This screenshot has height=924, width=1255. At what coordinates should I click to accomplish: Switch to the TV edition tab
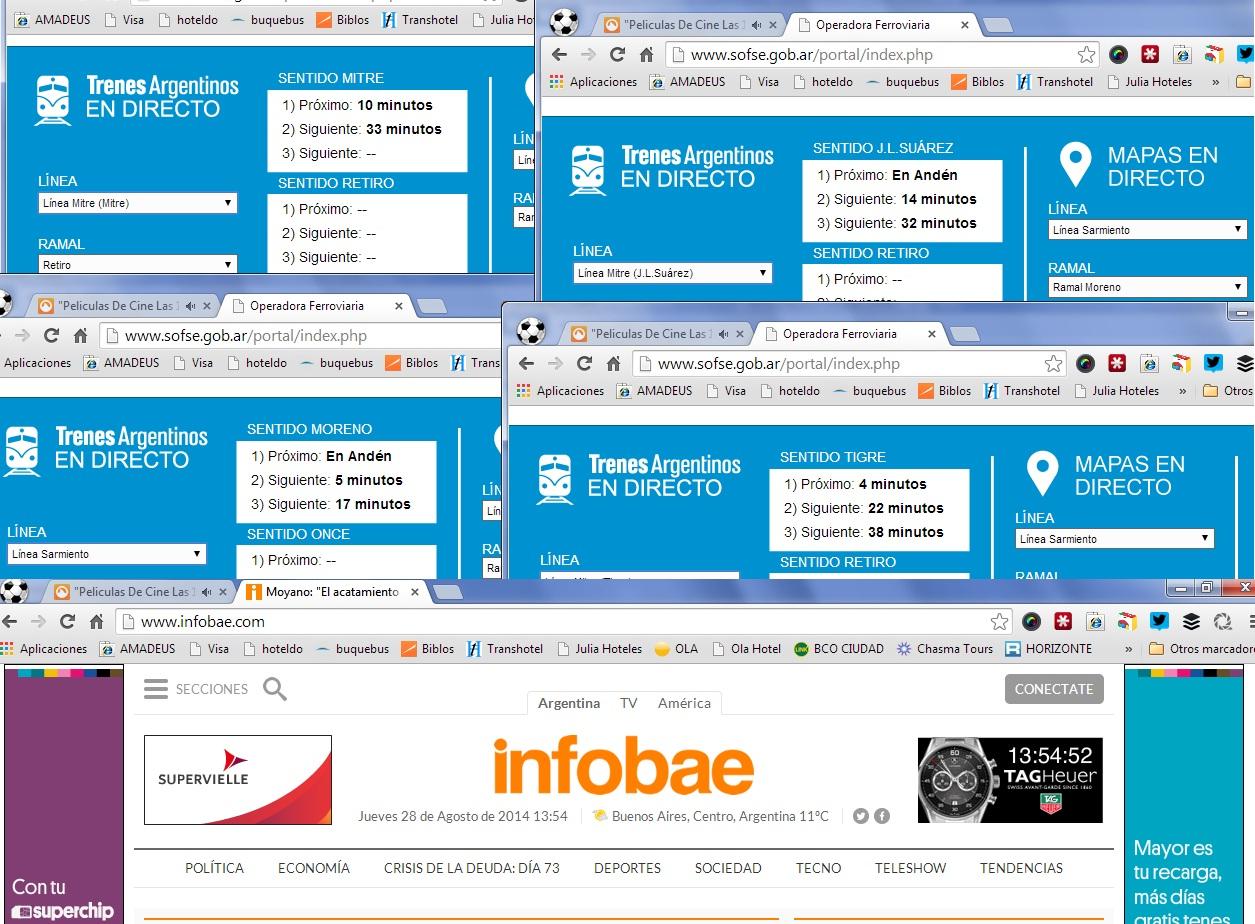[628, 703]
